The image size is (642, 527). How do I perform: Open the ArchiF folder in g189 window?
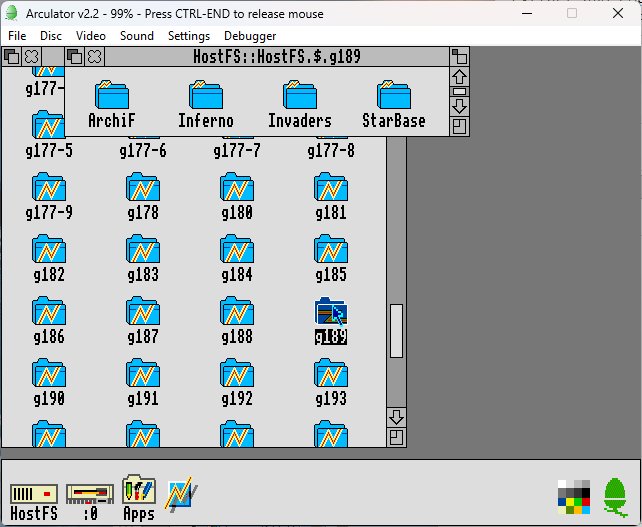112,95
